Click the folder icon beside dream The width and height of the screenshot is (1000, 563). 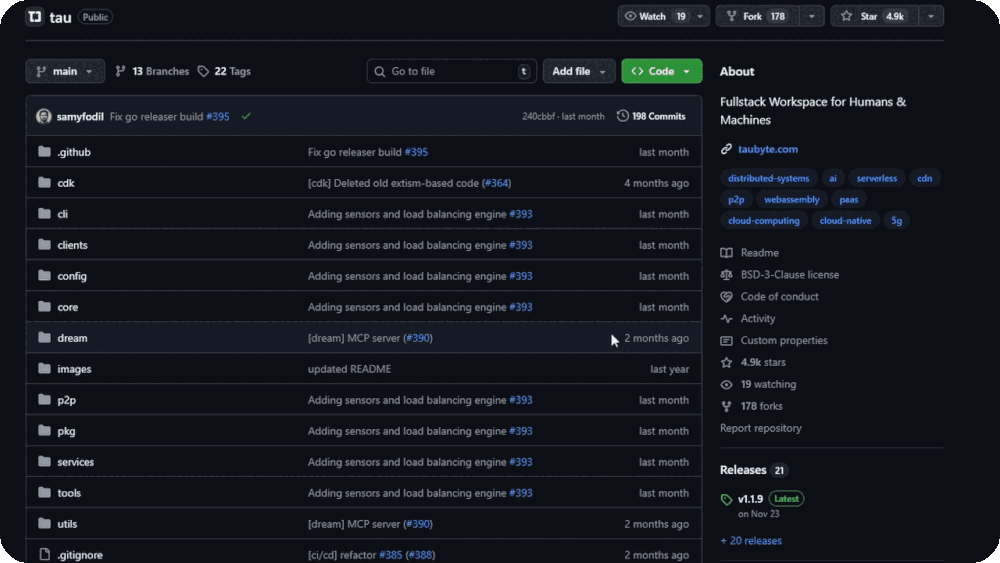44,337
